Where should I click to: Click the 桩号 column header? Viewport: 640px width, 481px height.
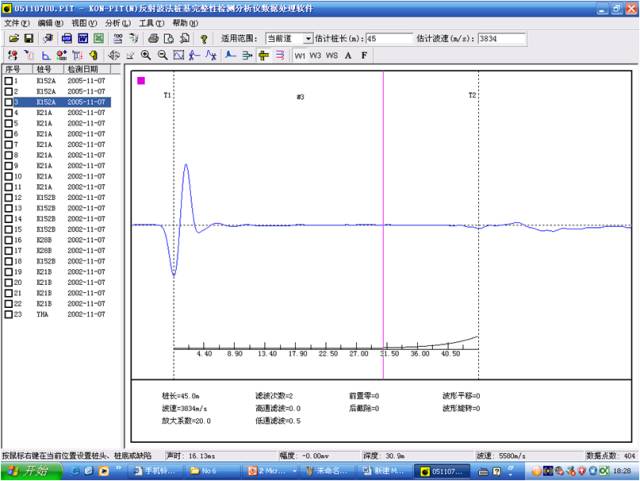pyautogui.click(x=48, y=69)
